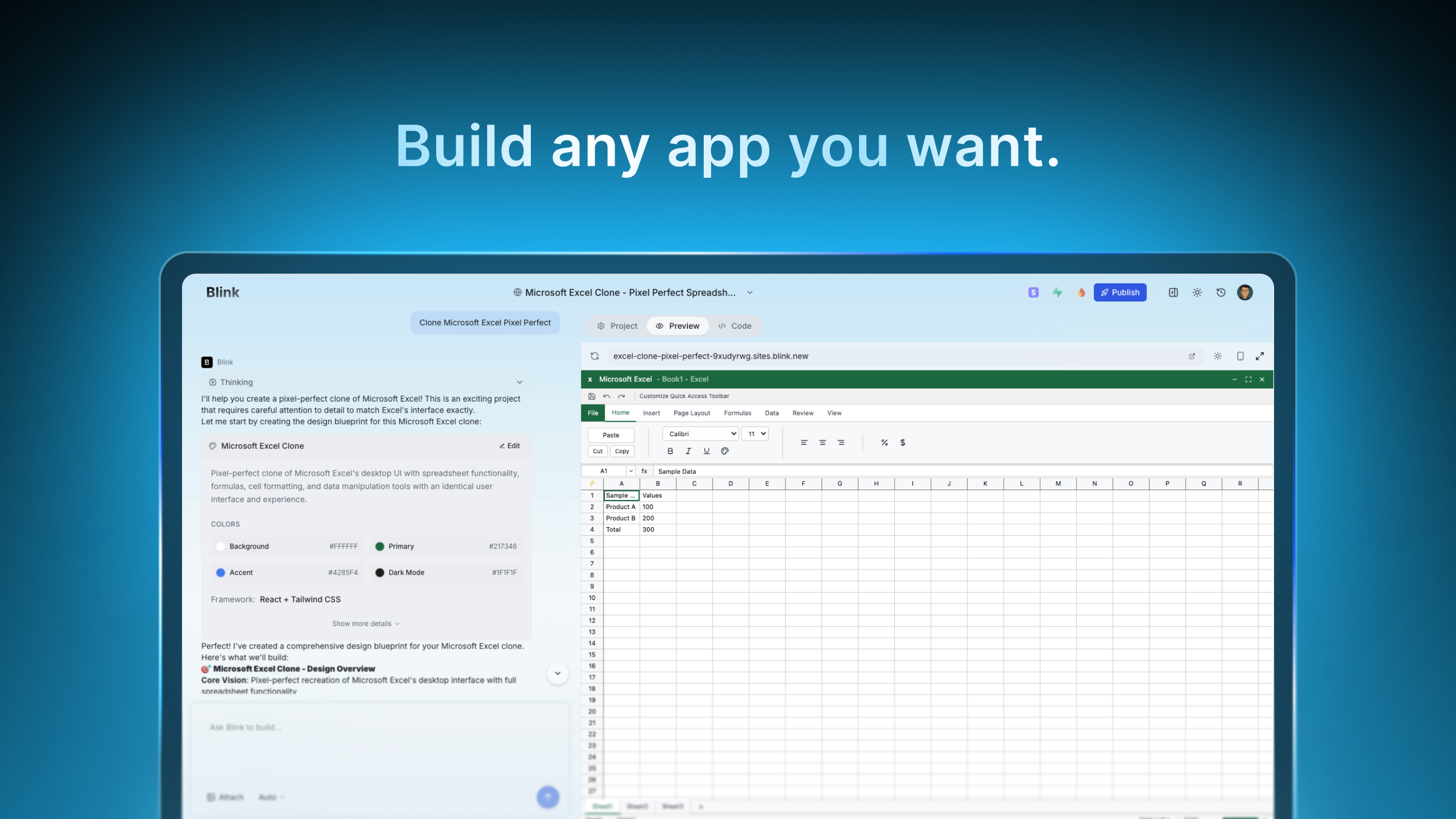Image resolution: width=1456 pixels, height=819 pixels.
Task: Click the Primary green color swatch
Action: point(380,547)
